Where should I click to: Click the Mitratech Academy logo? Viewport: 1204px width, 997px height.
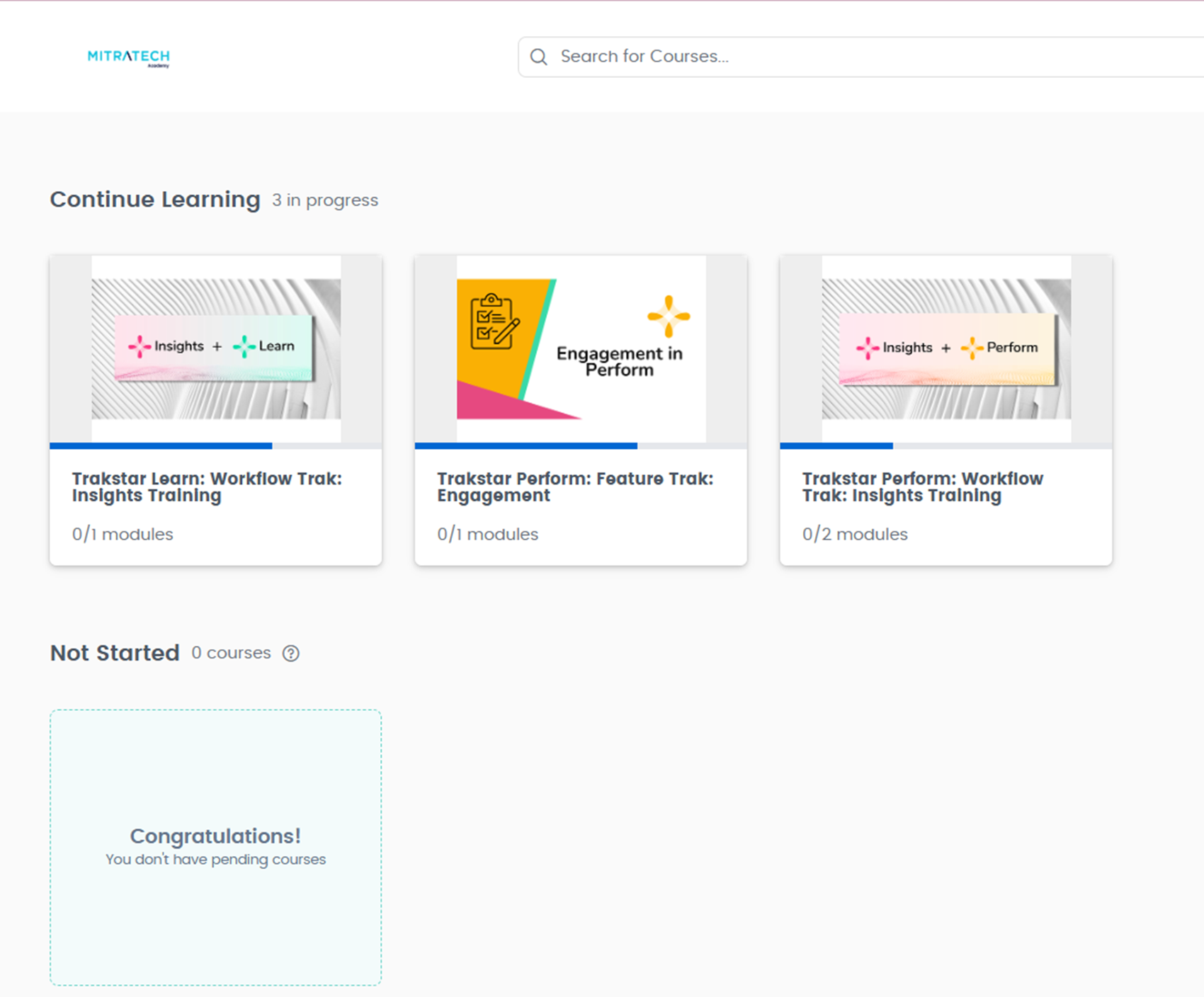tap(128, 58)
